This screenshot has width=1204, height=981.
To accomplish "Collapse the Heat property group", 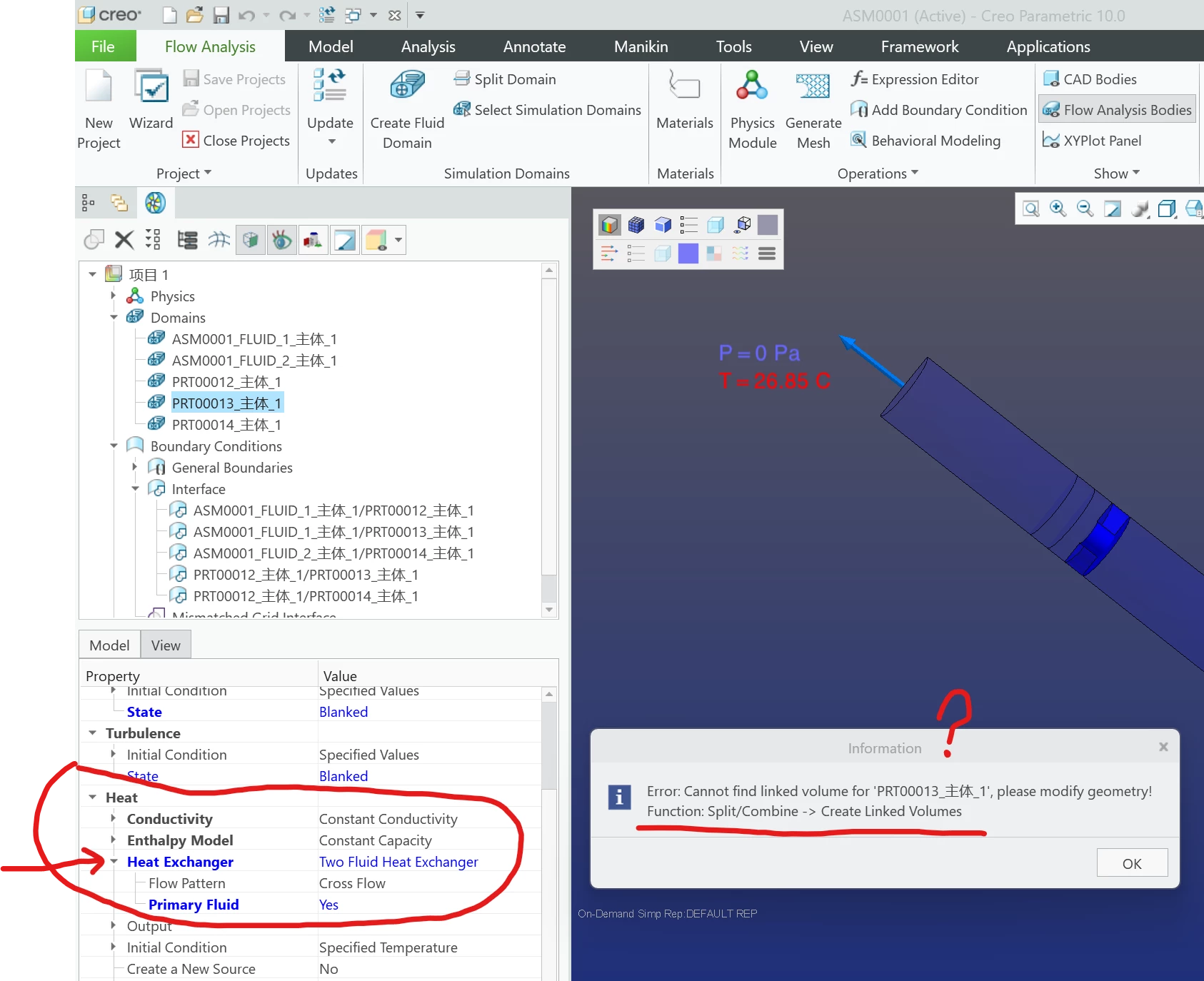I will point(92,797).
